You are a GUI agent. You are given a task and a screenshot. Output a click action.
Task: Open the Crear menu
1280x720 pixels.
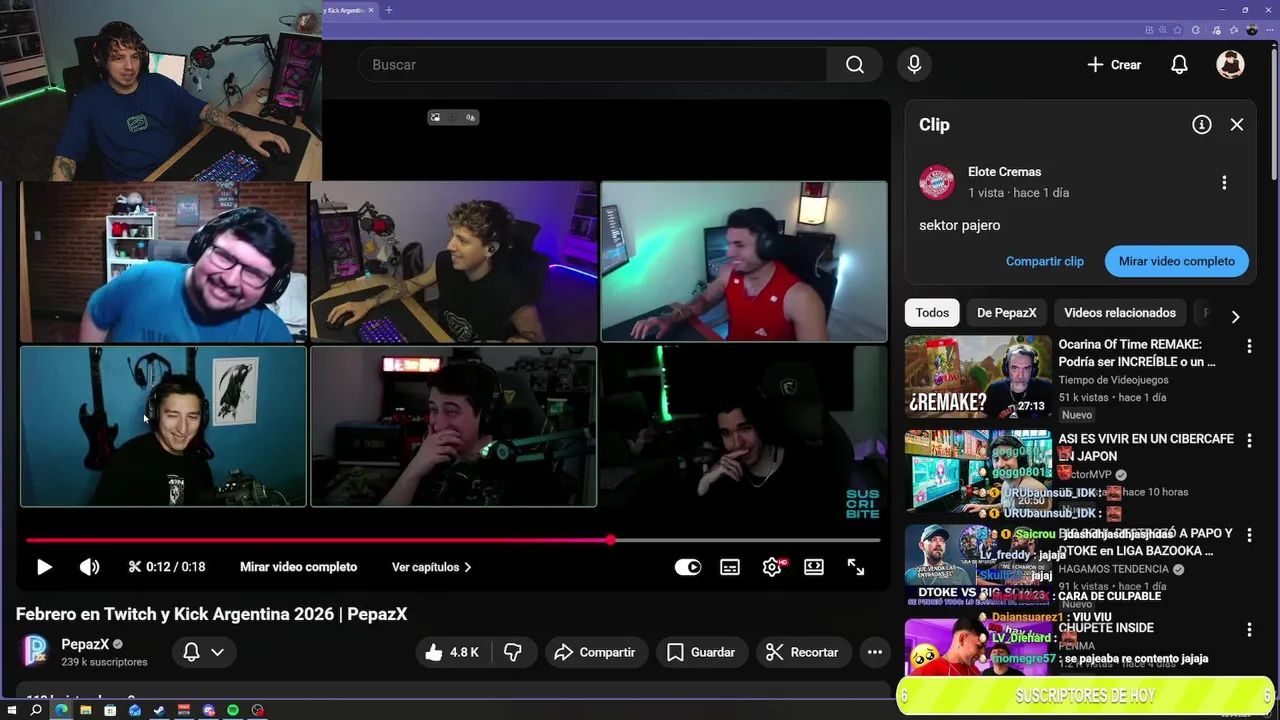click(1114, 65)
